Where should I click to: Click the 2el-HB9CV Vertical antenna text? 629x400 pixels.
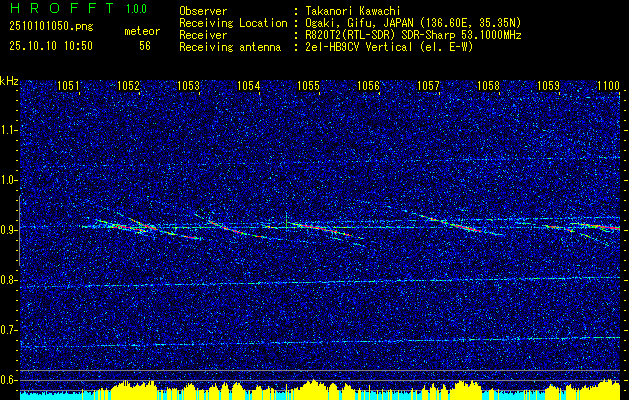(390, 47)
